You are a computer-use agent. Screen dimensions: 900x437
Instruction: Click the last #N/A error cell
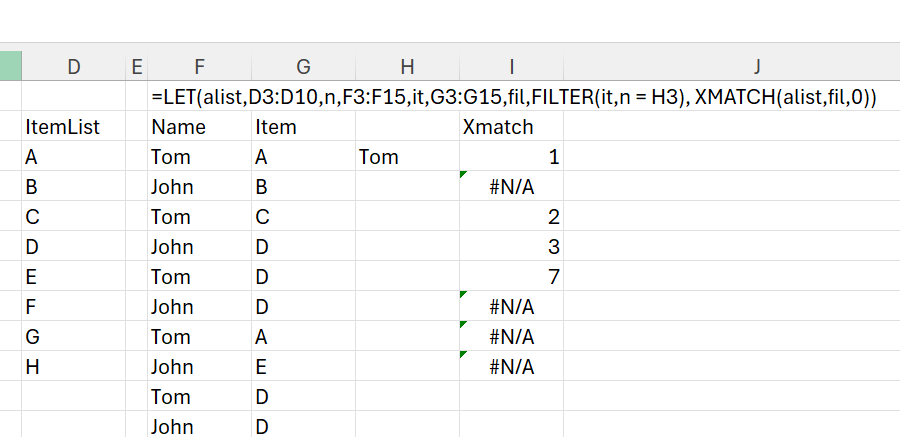coord(512,367)
